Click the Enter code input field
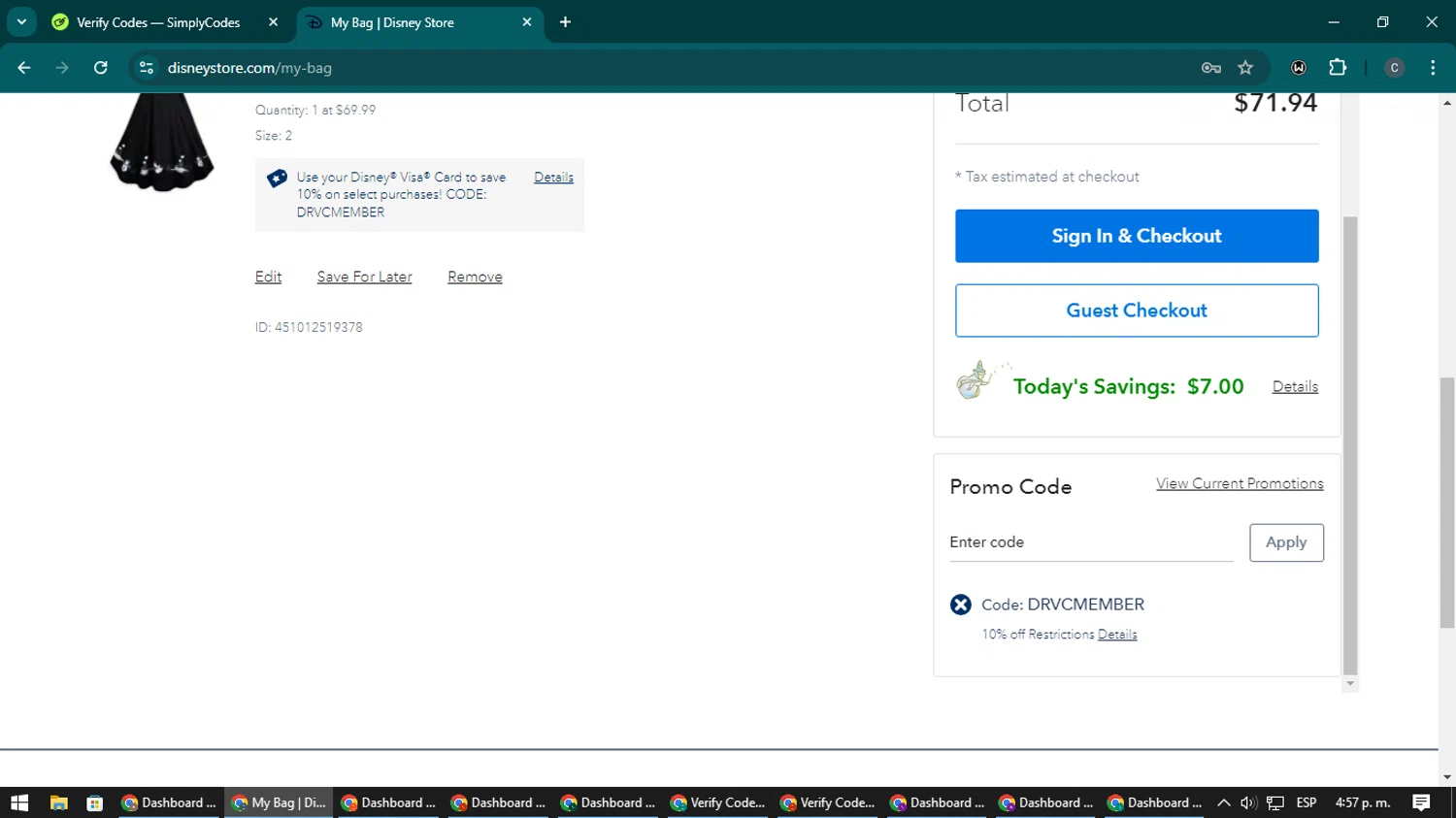 pyautogui.click(x=1091, y=542)
